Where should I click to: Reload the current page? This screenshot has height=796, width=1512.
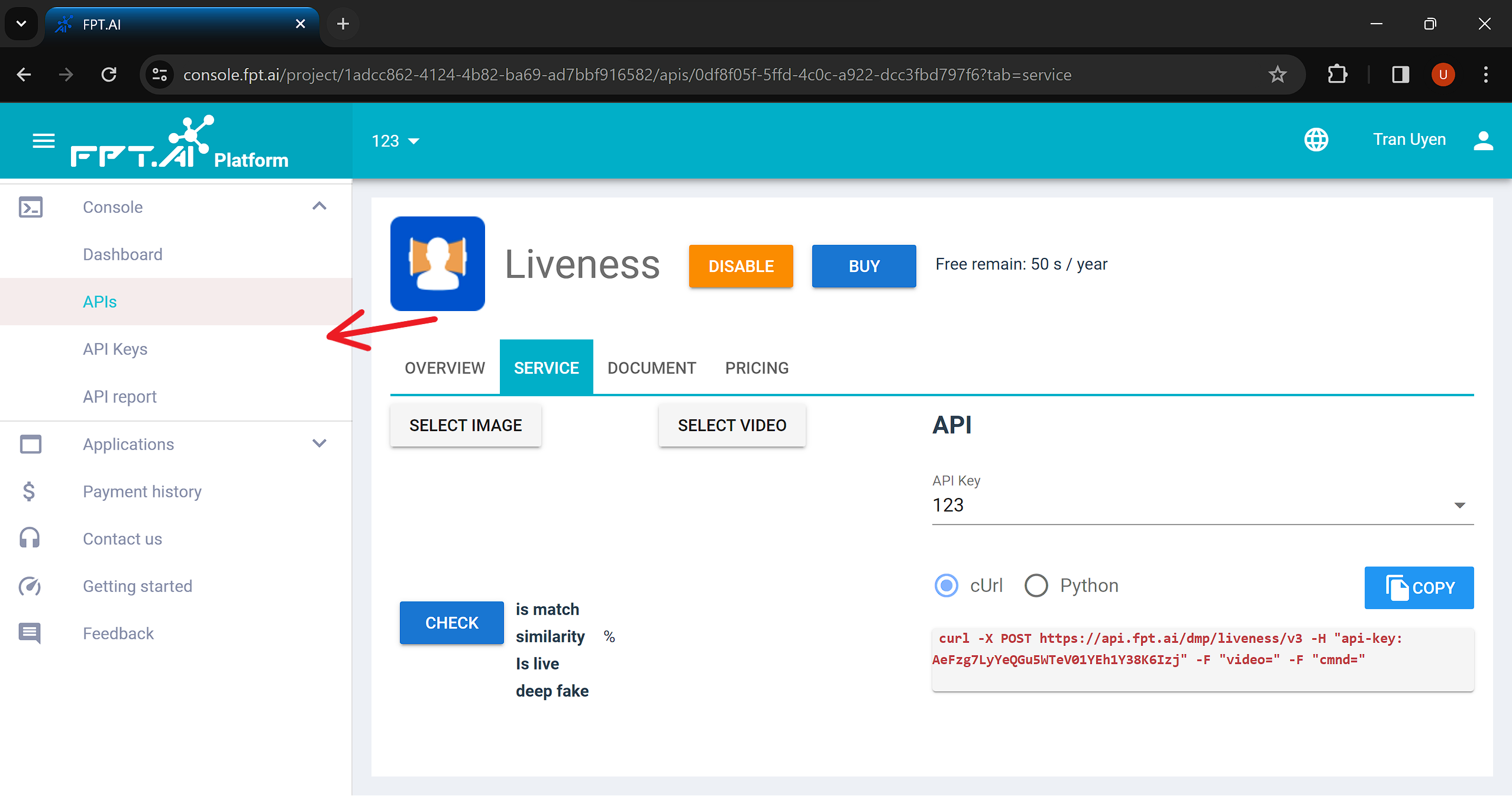point(109,75)
